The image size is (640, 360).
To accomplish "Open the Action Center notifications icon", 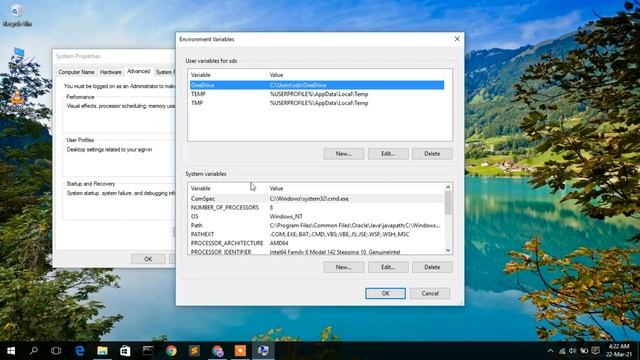I will (x=596, y=351).
